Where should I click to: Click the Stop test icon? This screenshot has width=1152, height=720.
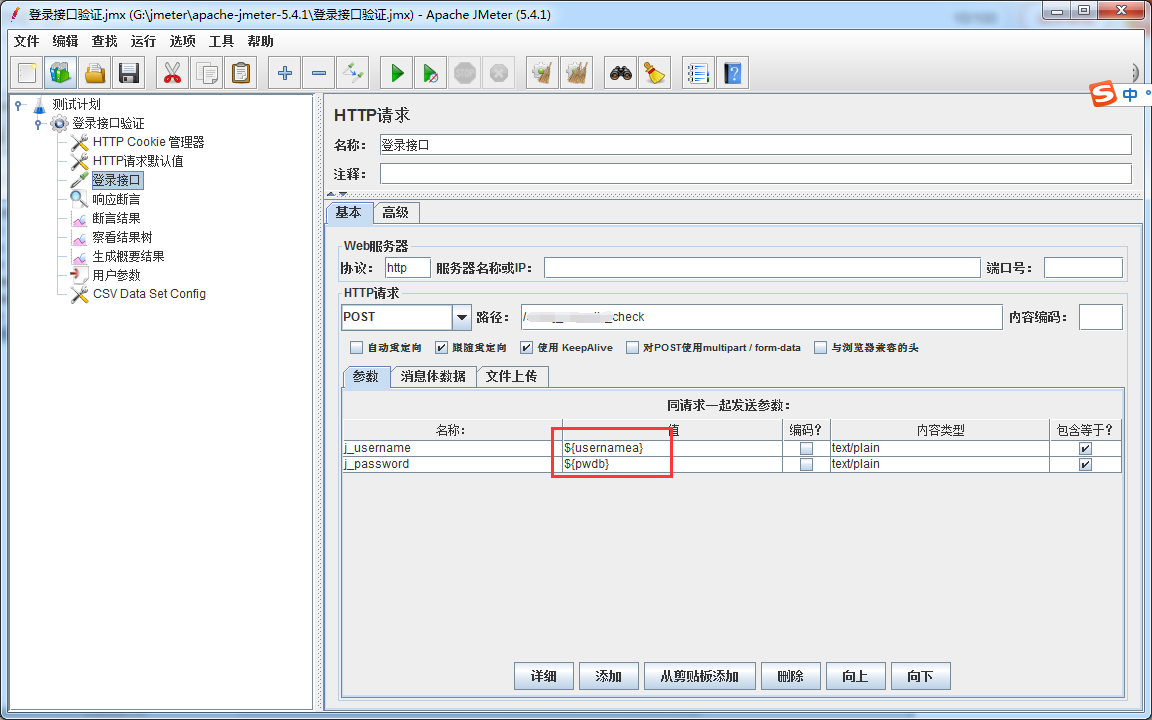pos(464,73)
